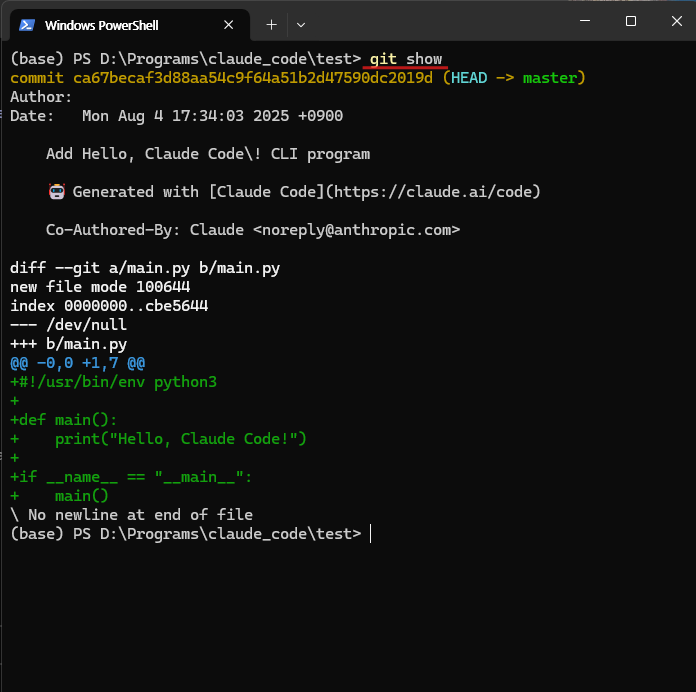The image size is (696, 692).
Task: Click the https://claude.ai/code URL
Action: pos(432,192)
